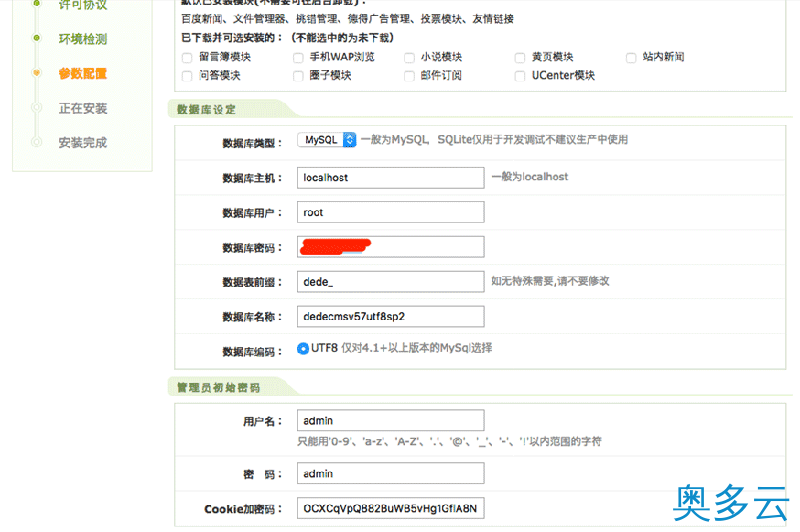Select the 环境检测 step in sidebar
Viewport: 800px width, 532px height.
point(83,39)
